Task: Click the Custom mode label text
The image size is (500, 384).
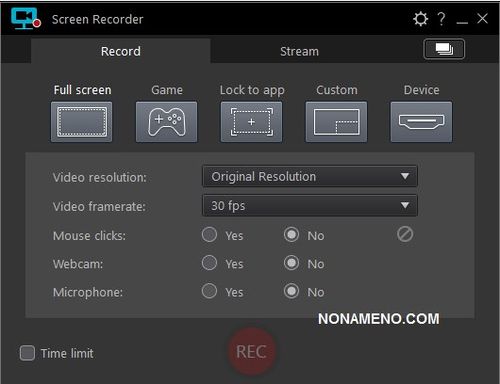Action: (337, 90)
